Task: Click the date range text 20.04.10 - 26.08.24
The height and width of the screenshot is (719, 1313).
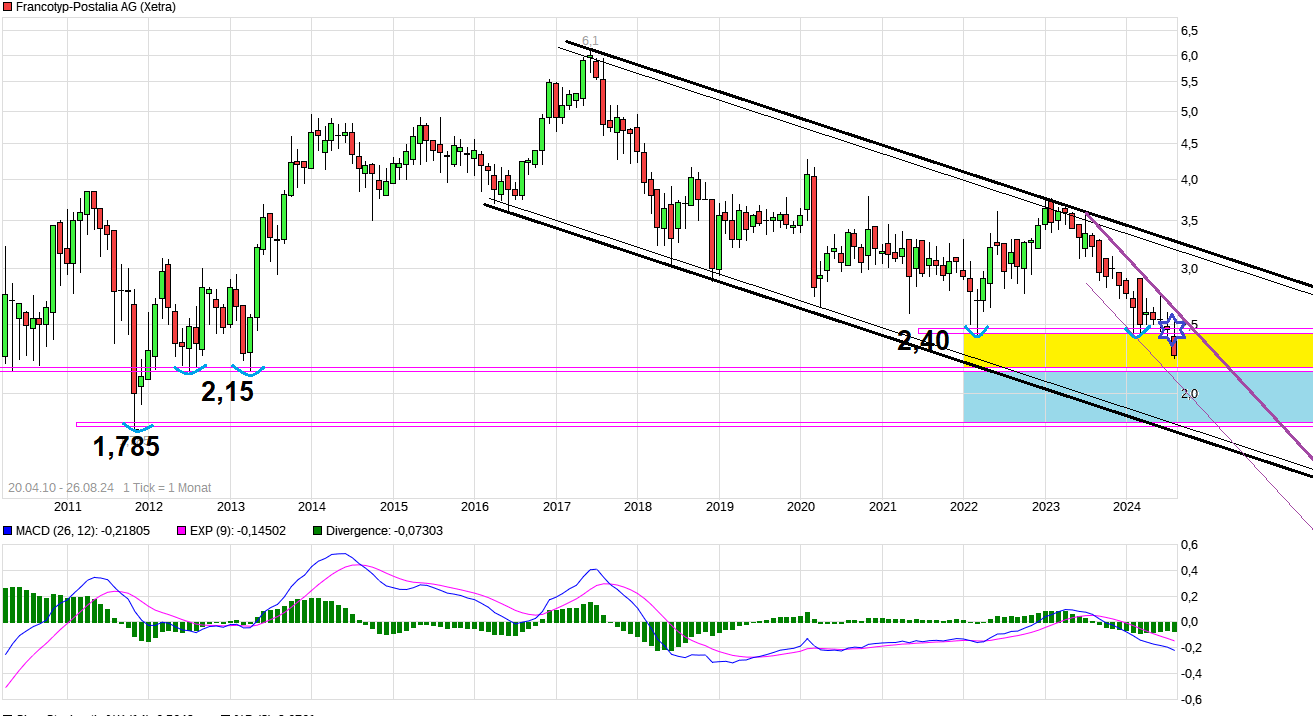Action: pyautogui.click(x=61, y=488)
